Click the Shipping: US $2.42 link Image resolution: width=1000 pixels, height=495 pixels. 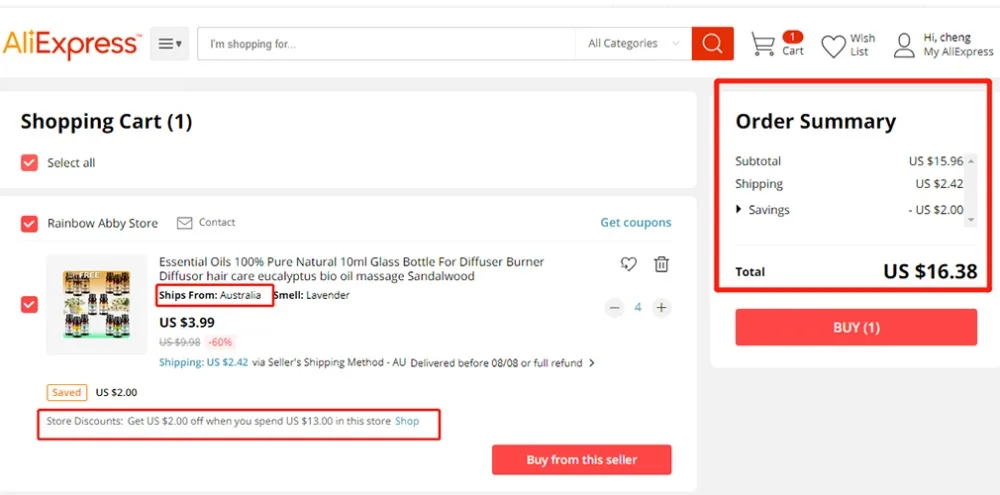203,362
